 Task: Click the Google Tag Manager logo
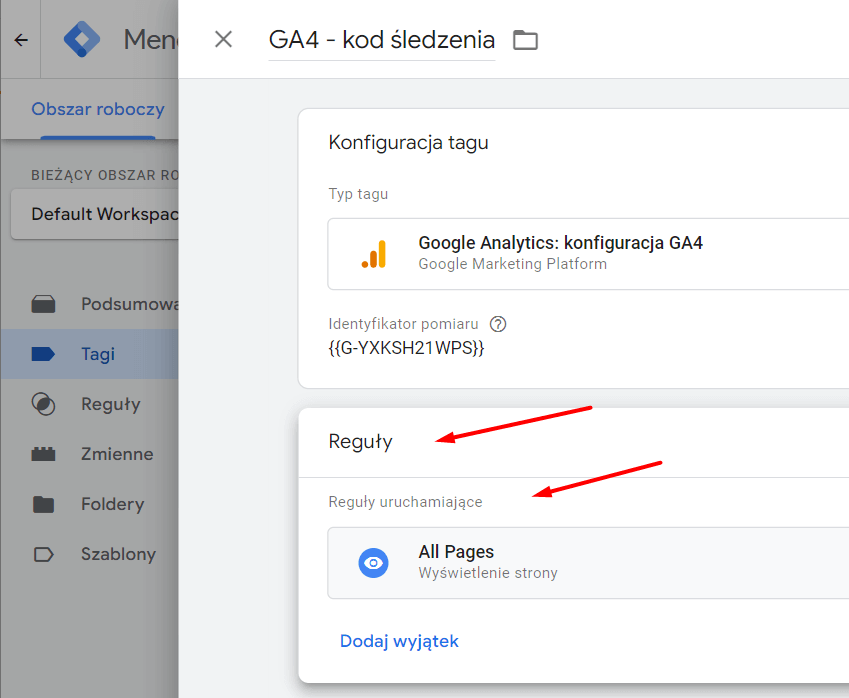(x=82, y=40)
